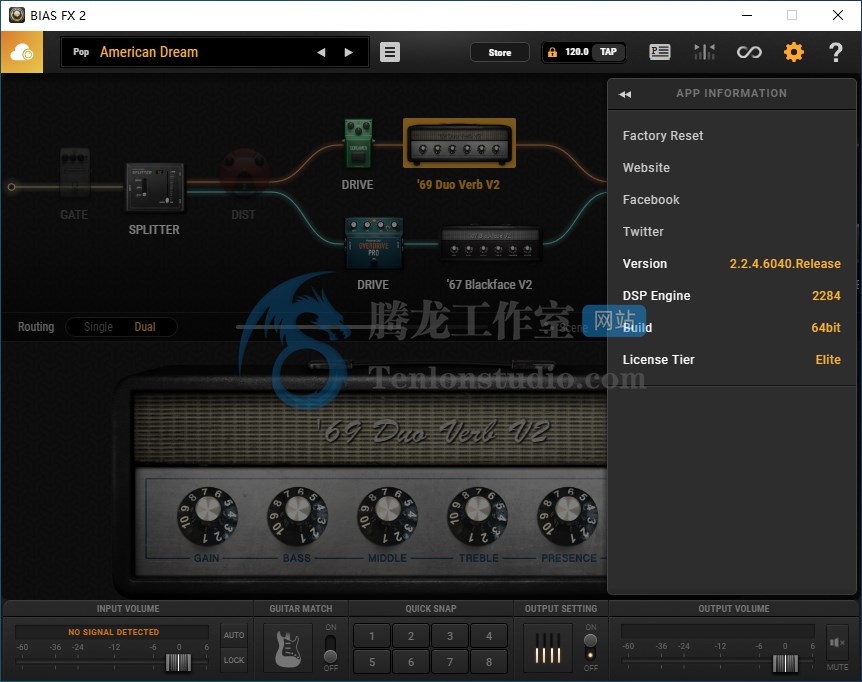This screenshot has height=682, width=862.
Task: Open help question mark icon
Action: pos(836,52)
